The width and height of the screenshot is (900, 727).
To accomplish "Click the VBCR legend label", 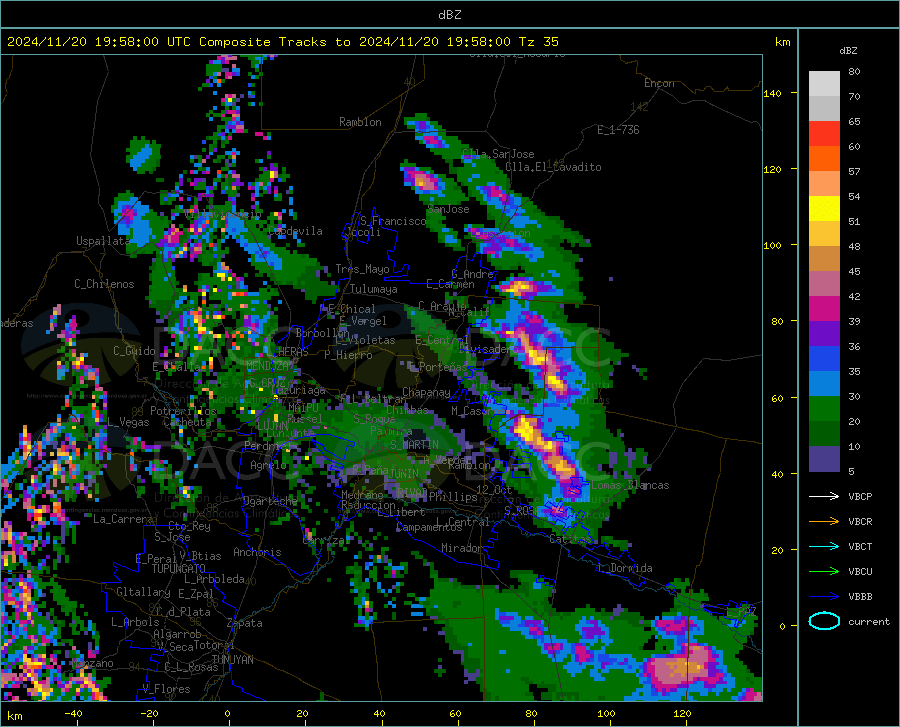I will click(860, 522).
